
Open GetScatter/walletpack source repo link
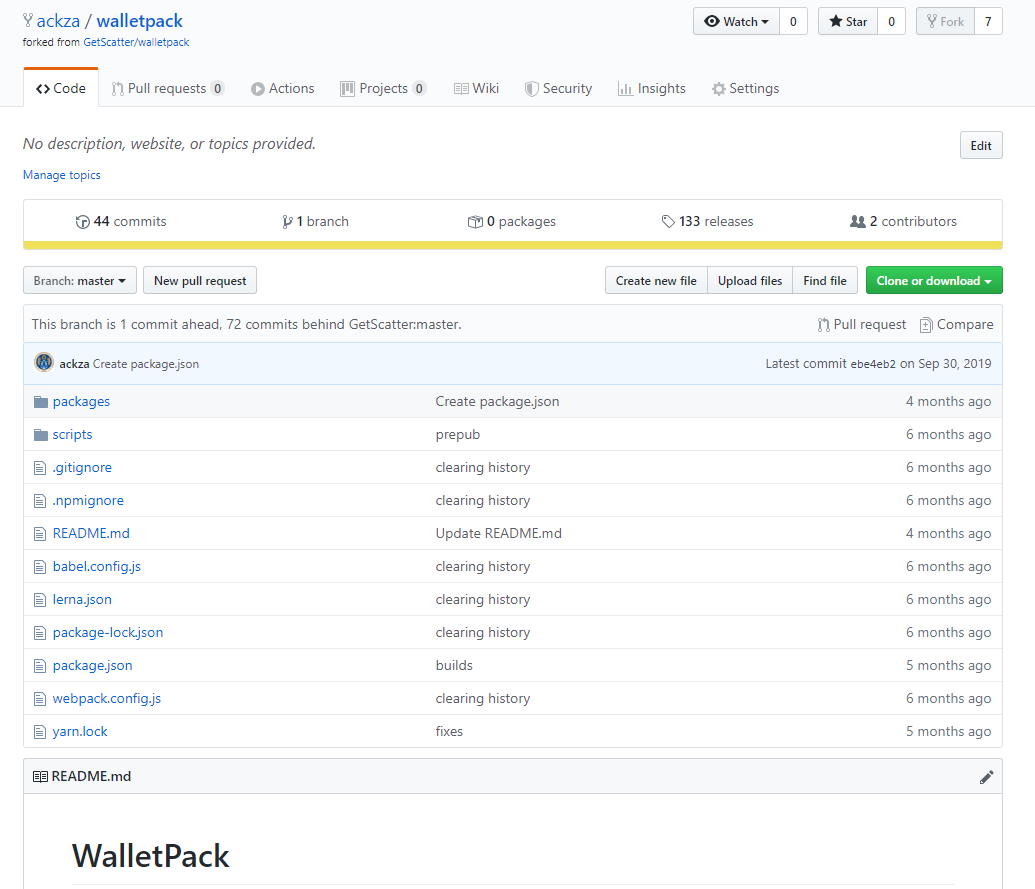[136, 42]
